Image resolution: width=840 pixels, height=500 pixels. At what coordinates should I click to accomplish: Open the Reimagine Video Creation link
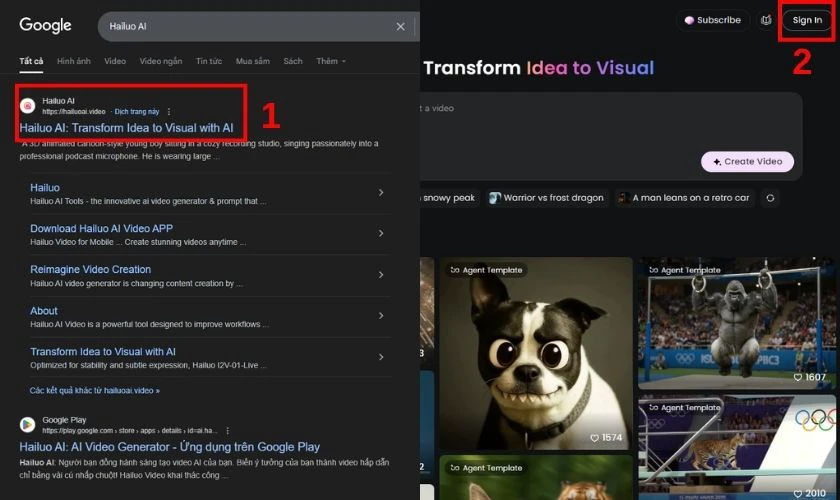[x=91, y=270]
